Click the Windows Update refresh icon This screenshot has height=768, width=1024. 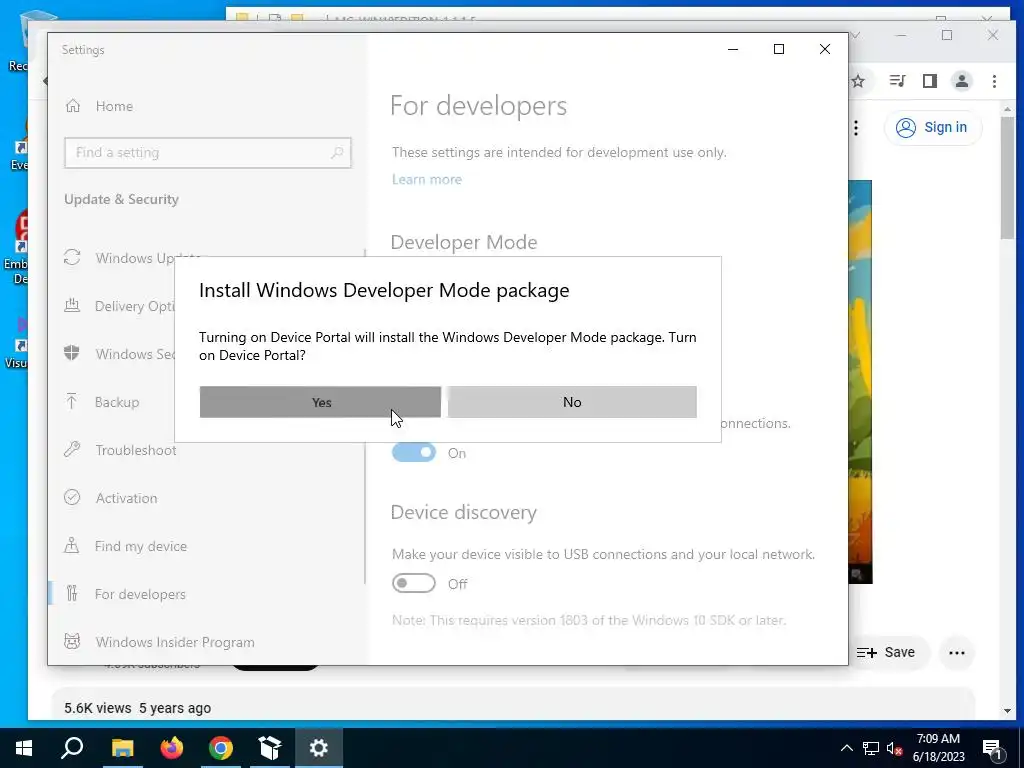[x=72, y=257]
